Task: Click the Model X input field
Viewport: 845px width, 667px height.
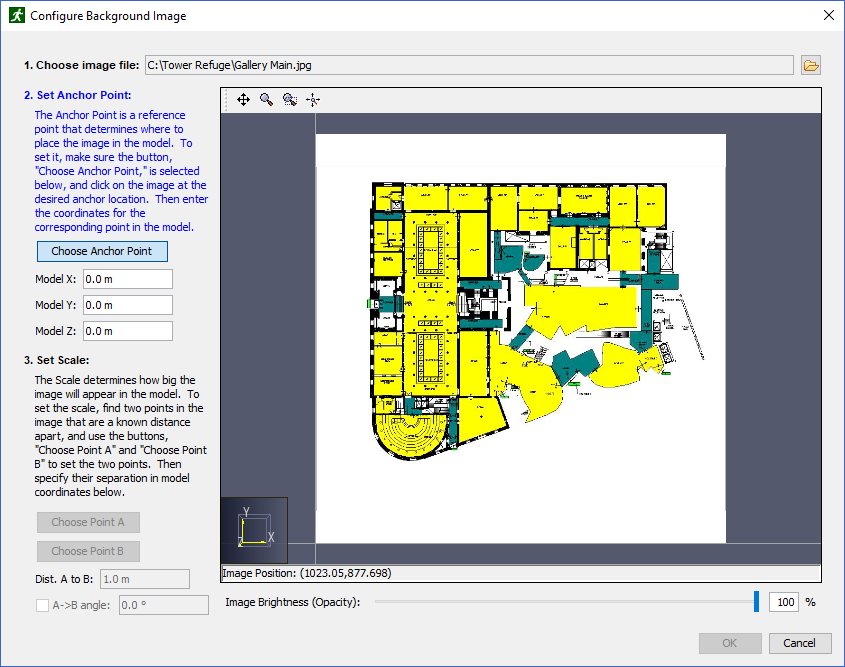Action: [128, 279]
